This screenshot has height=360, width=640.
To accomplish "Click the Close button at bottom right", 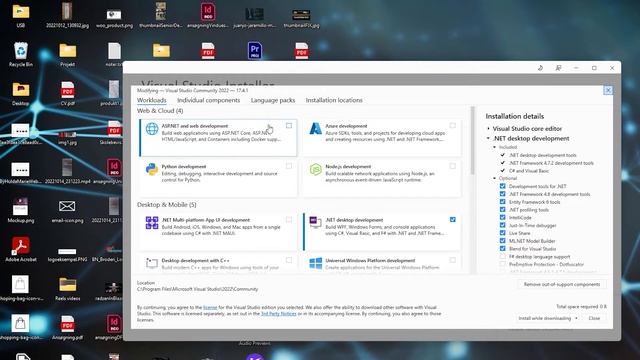I will [x=594, y=318].
